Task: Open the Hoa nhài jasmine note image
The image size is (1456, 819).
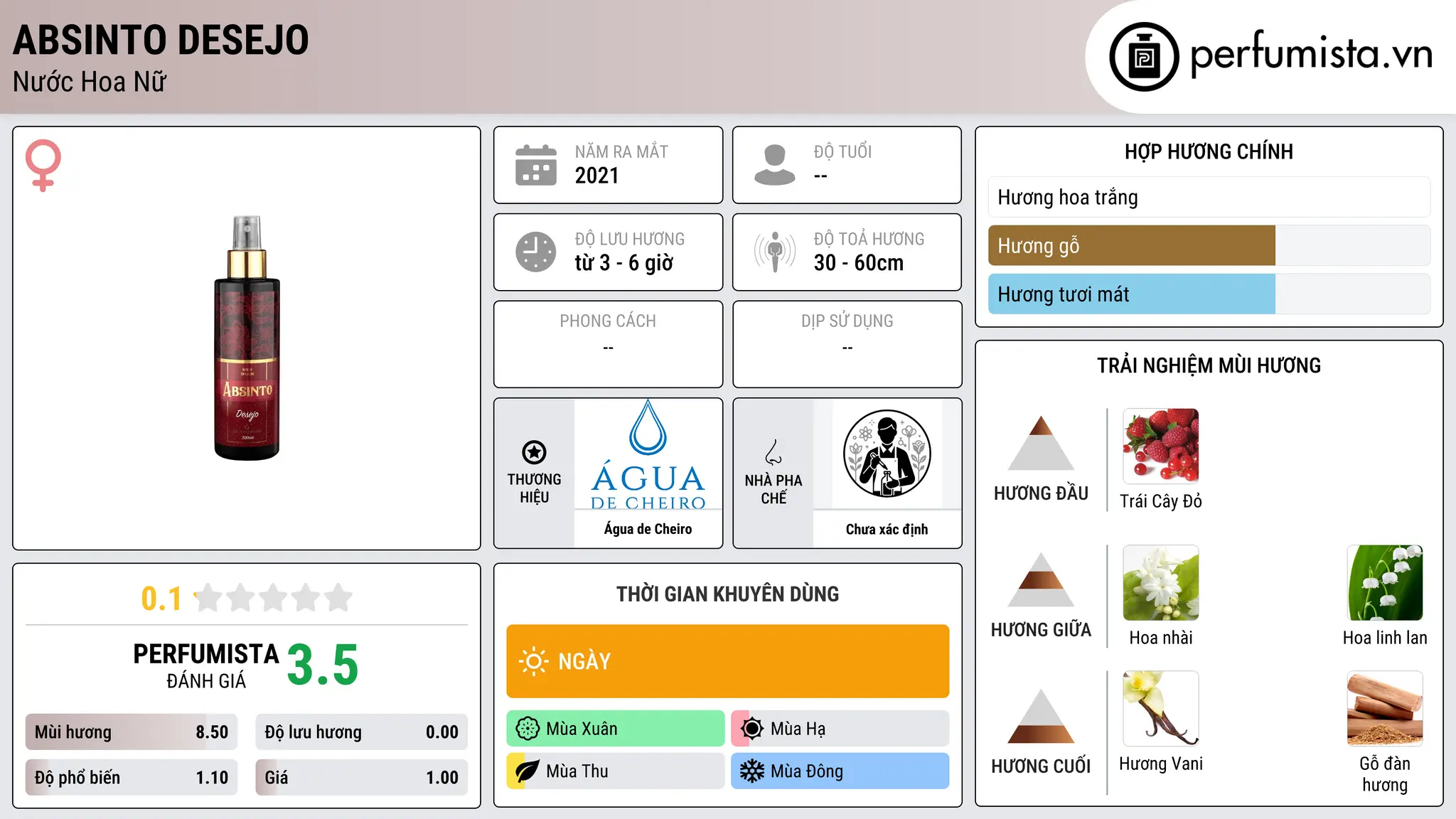Action: pyautogui.click(x=1161, y=583)
